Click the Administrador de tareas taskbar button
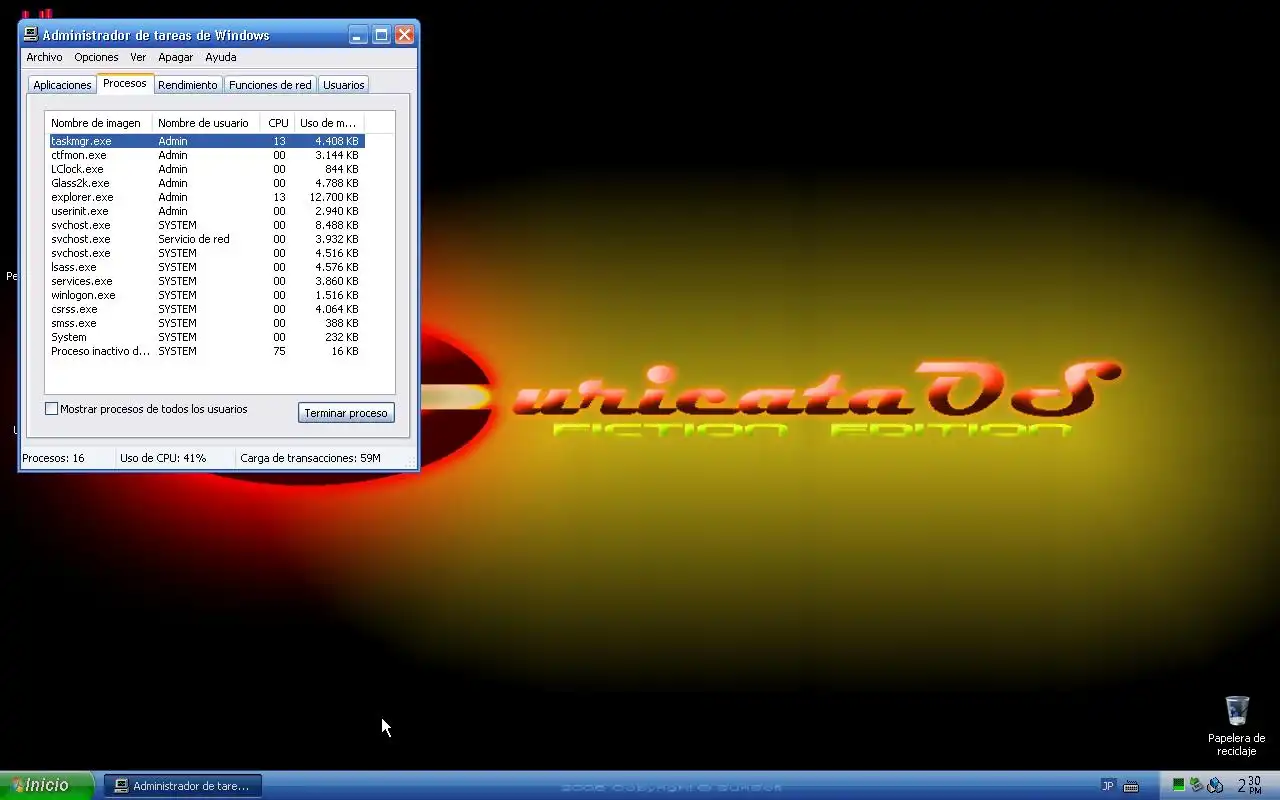This screenshot has height=800, width=1280. point(182,786)
